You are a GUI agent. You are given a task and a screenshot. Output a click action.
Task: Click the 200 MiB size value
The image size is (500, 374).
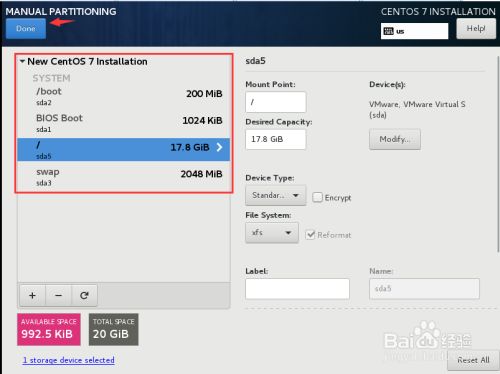(204, 94)
